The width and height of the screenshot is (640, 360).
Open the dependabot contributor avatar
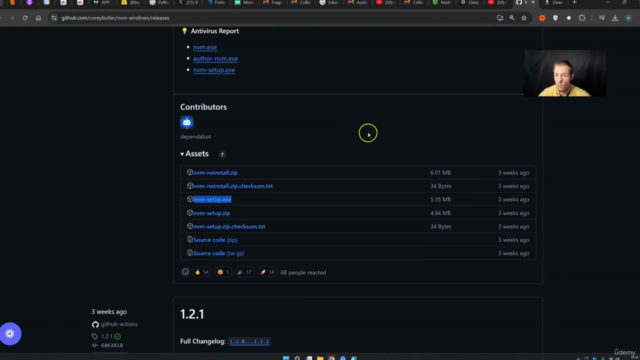coord(187,122)
